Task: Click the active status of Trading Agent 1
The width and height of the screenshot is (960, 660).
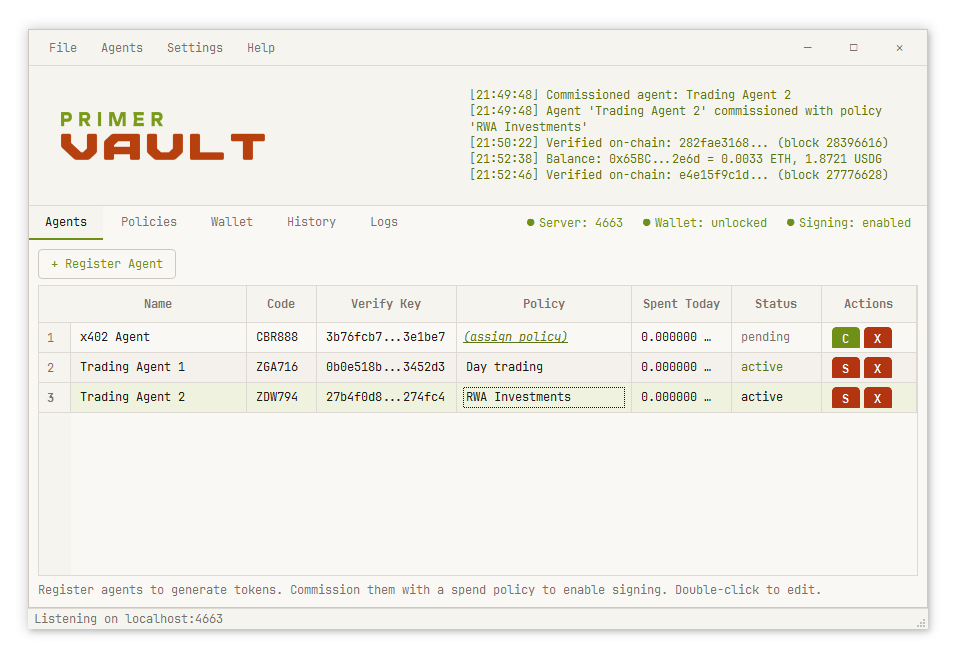Action: (762, 367)
